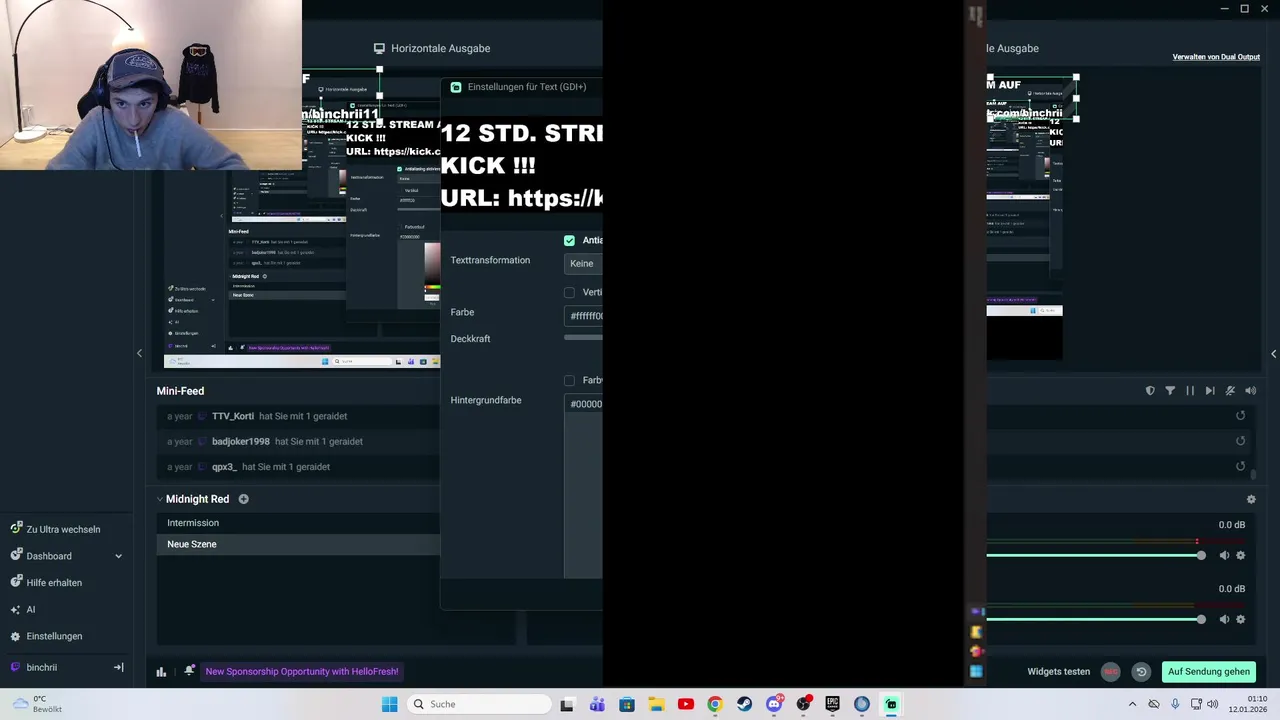Collapse left panel with arrow at editor edge
The height and width of the screenshot is (720, 1280).
point(139,353)
